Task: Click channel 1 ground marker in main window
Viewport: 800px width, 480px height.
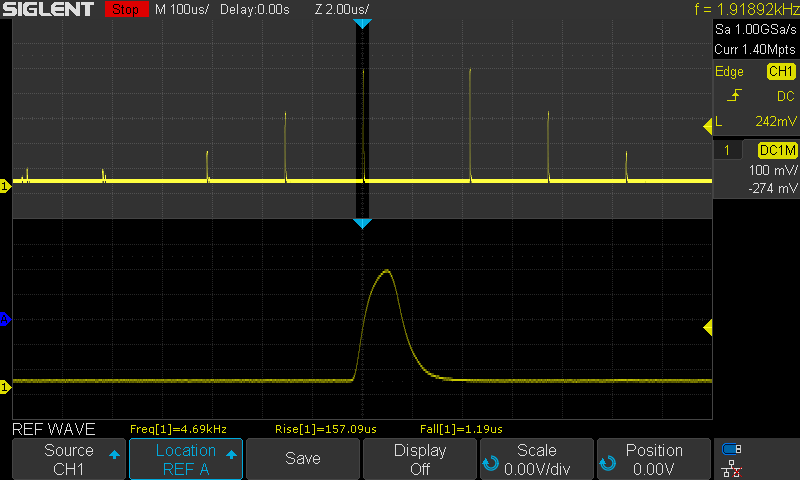Action: coord(5,186)
